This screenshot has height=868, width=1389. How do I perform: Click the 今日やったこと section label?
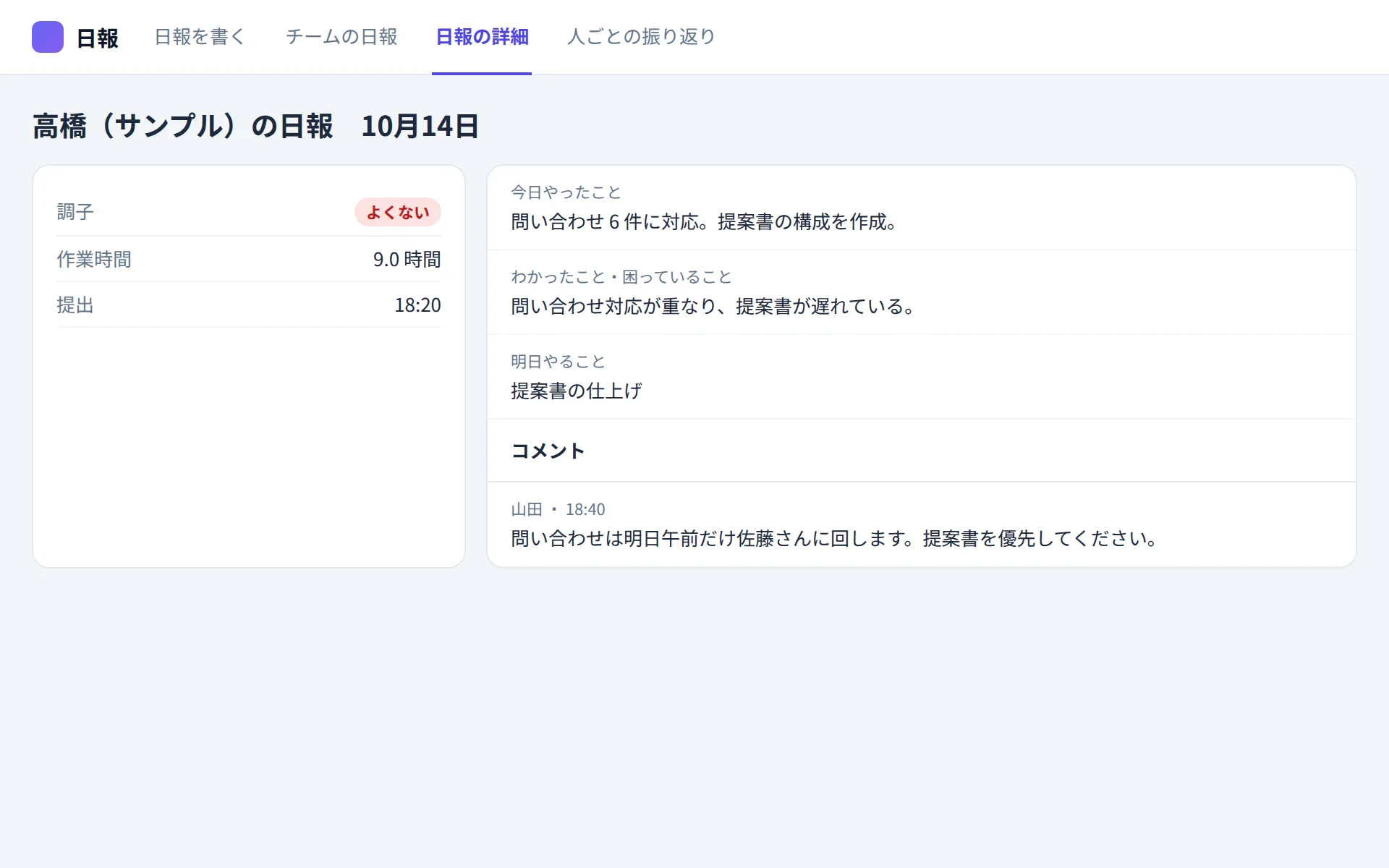click(566, 192)
